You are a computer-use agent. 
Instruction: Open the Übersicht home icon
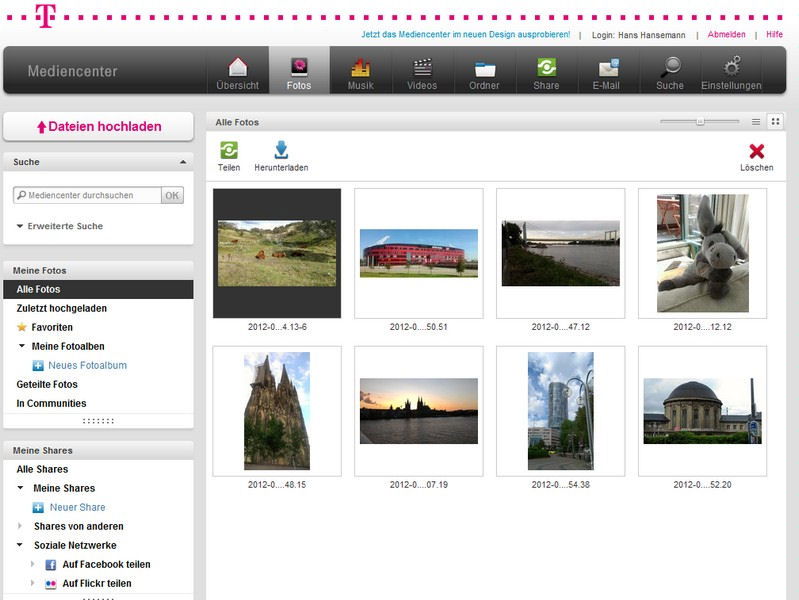(x=237, y=73)
